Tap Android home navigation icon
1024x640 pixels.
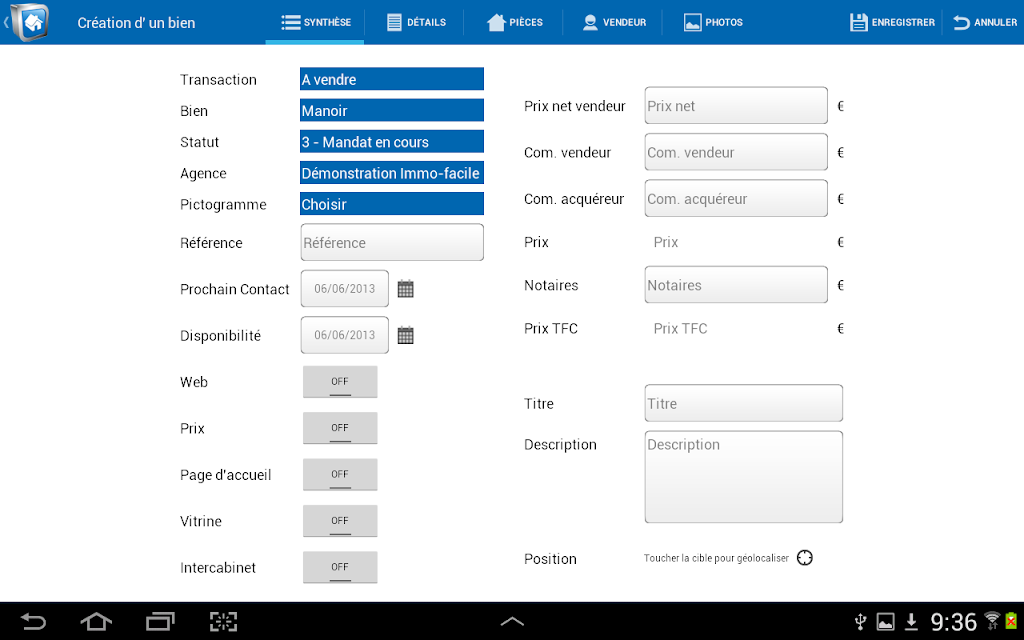click(x=96, y=621)
